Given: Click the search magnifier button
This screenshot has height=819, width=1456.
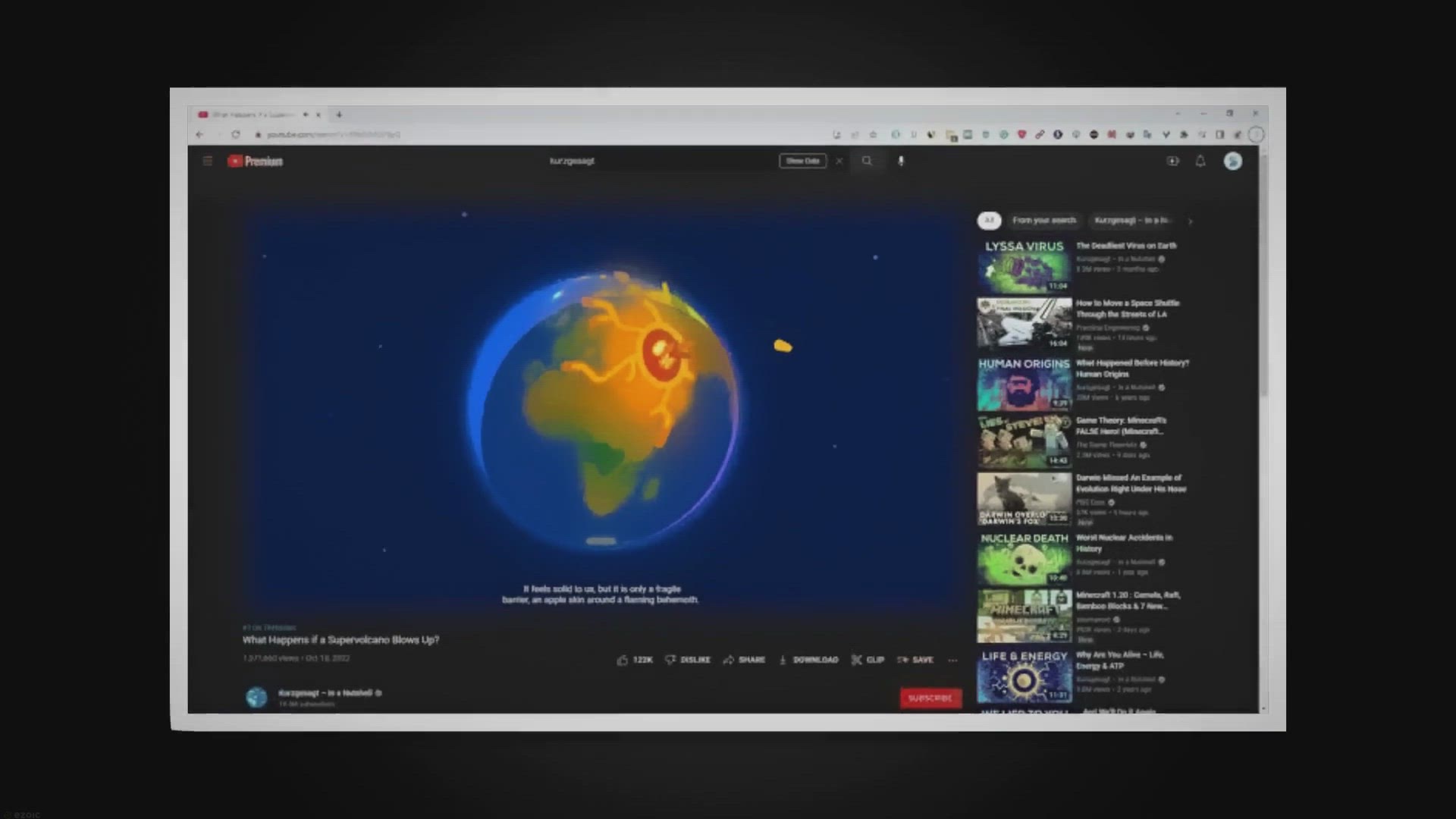Looking at the screenshot, I should (867, 161).
